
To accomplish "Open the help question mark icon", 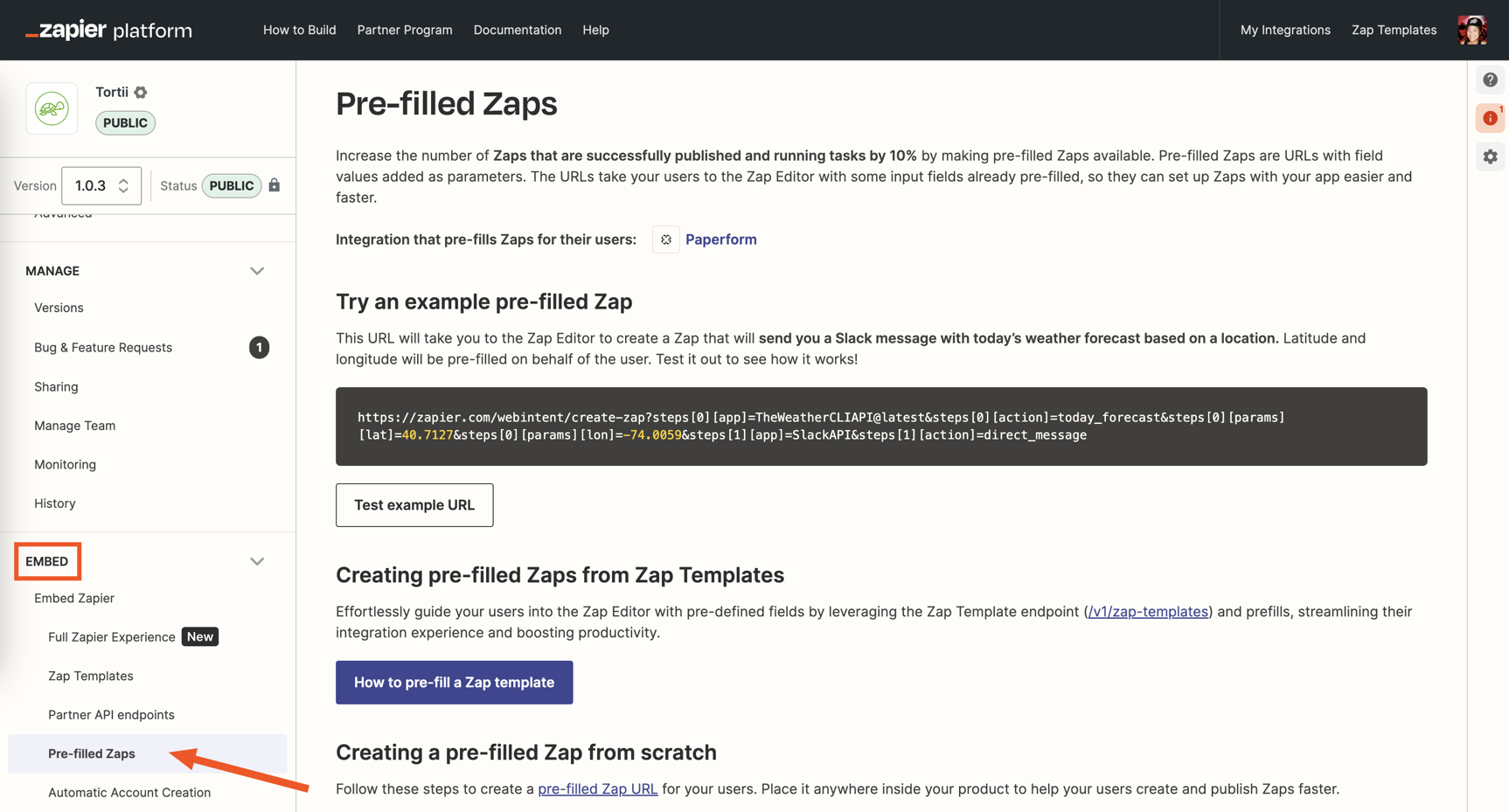I will (x=1490, y=80).
